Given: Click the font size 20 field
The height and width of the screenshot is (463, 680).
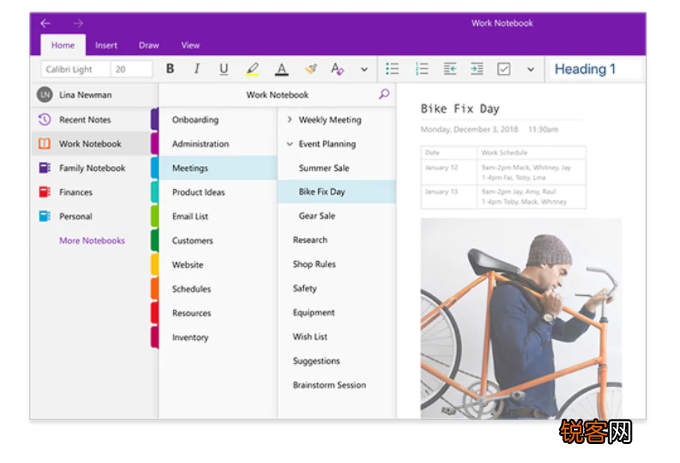Looking at the screenshot, I should click(131, 69).
